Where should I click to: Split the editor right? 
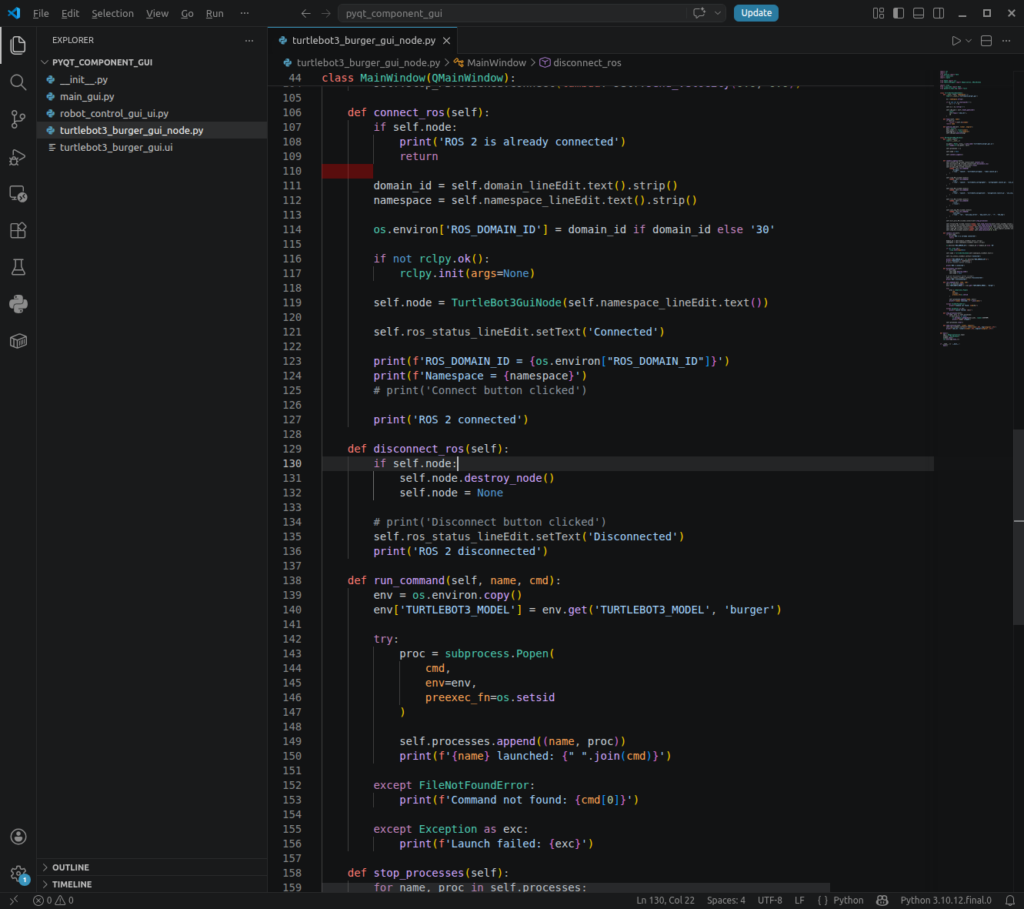(x=986, y=40)
